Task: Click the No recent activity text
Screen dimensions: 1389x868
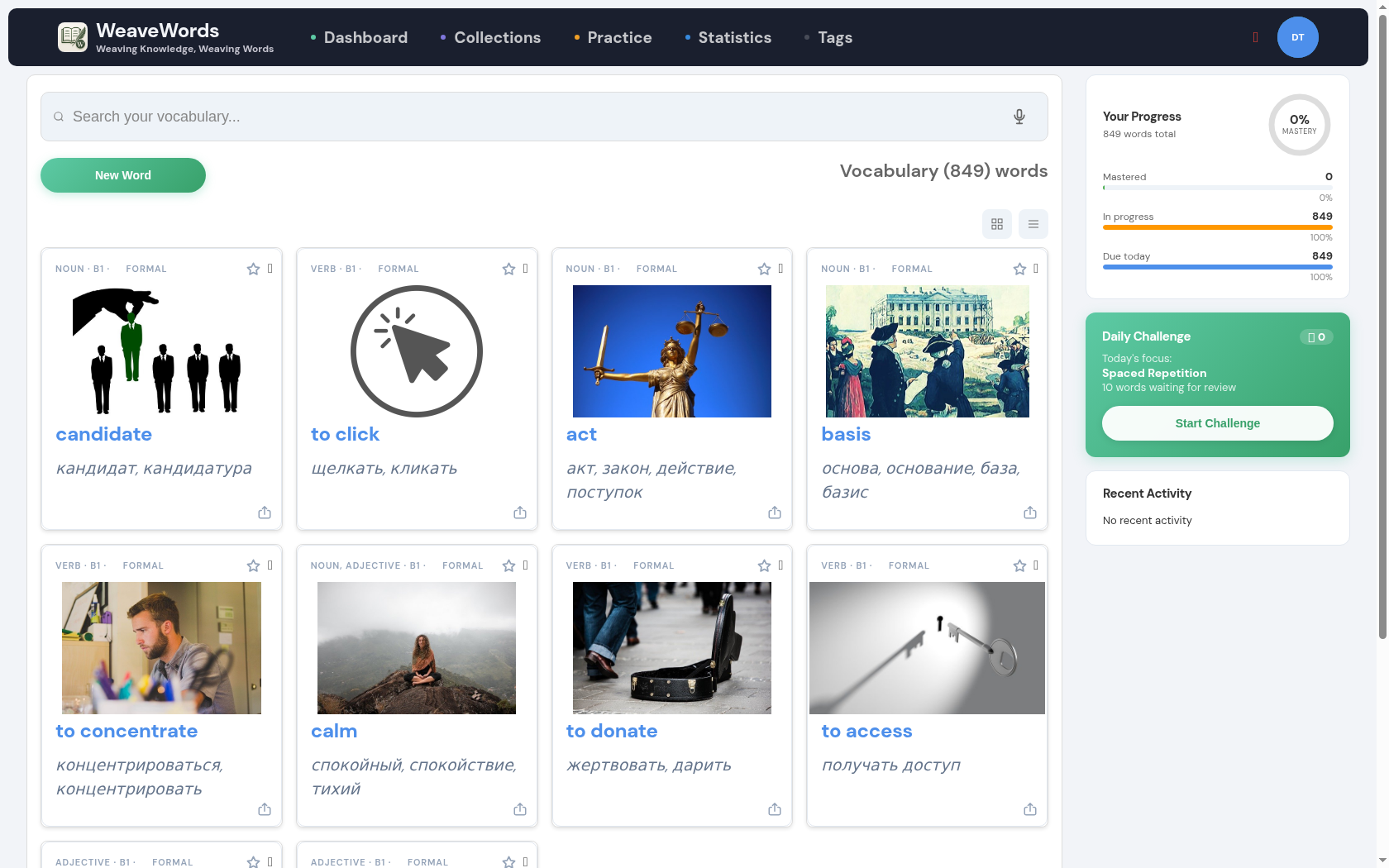Action: pos(1147,520)
